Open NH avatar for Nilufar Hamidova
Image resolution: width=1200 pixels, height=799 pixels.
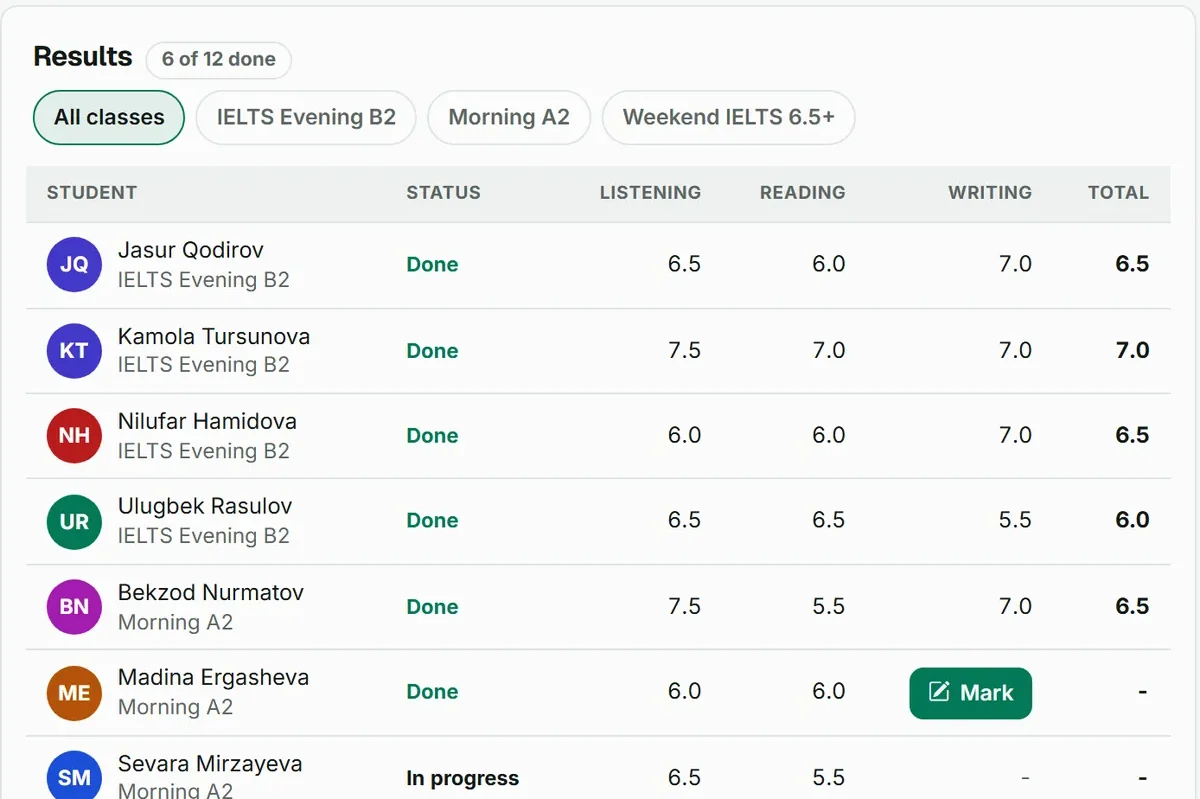pyautogui.click(x=74, y=436)
